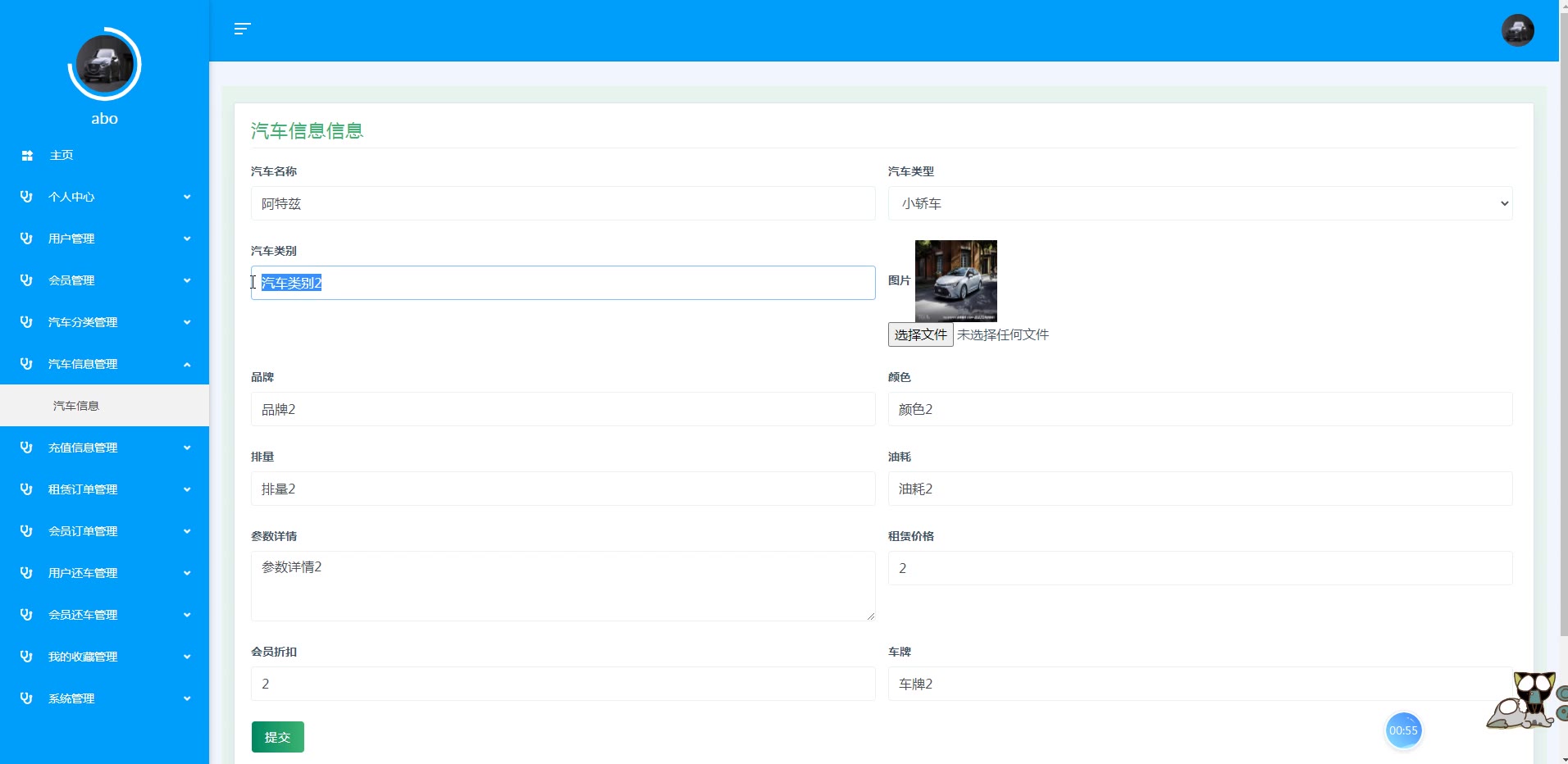Click the 租赁价格 input field
The height and width of the screenshot is (764, 1568).
coord(1200,568)
